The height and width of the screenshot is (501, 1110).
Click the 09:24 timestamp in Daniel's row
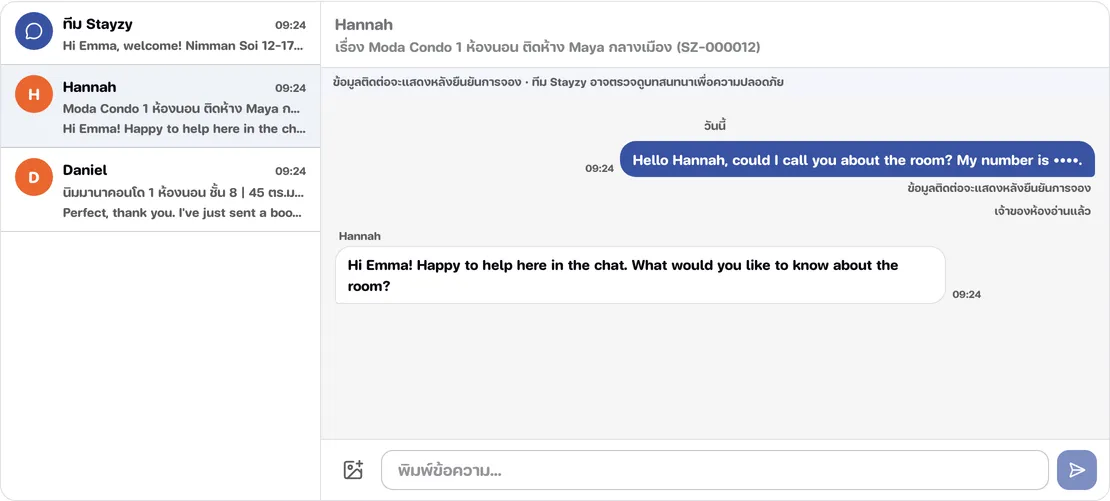pyautogui.click(x=290, y=171)
